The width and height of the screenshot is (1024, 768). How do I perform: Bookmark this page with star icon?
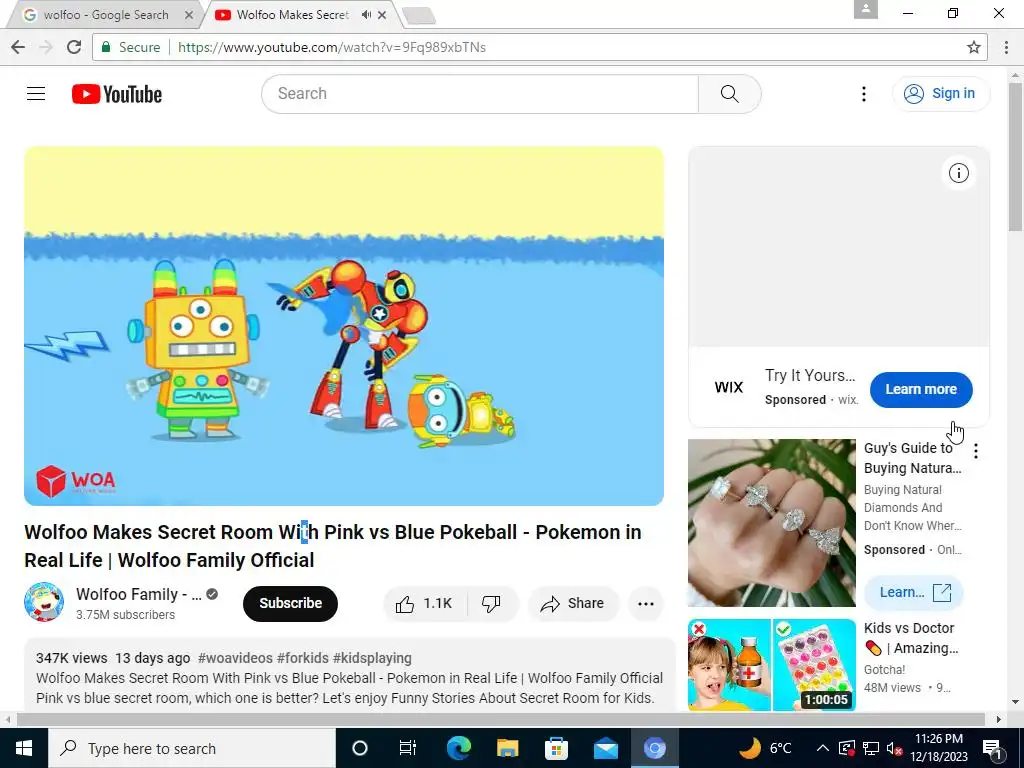tap(974, 47)
